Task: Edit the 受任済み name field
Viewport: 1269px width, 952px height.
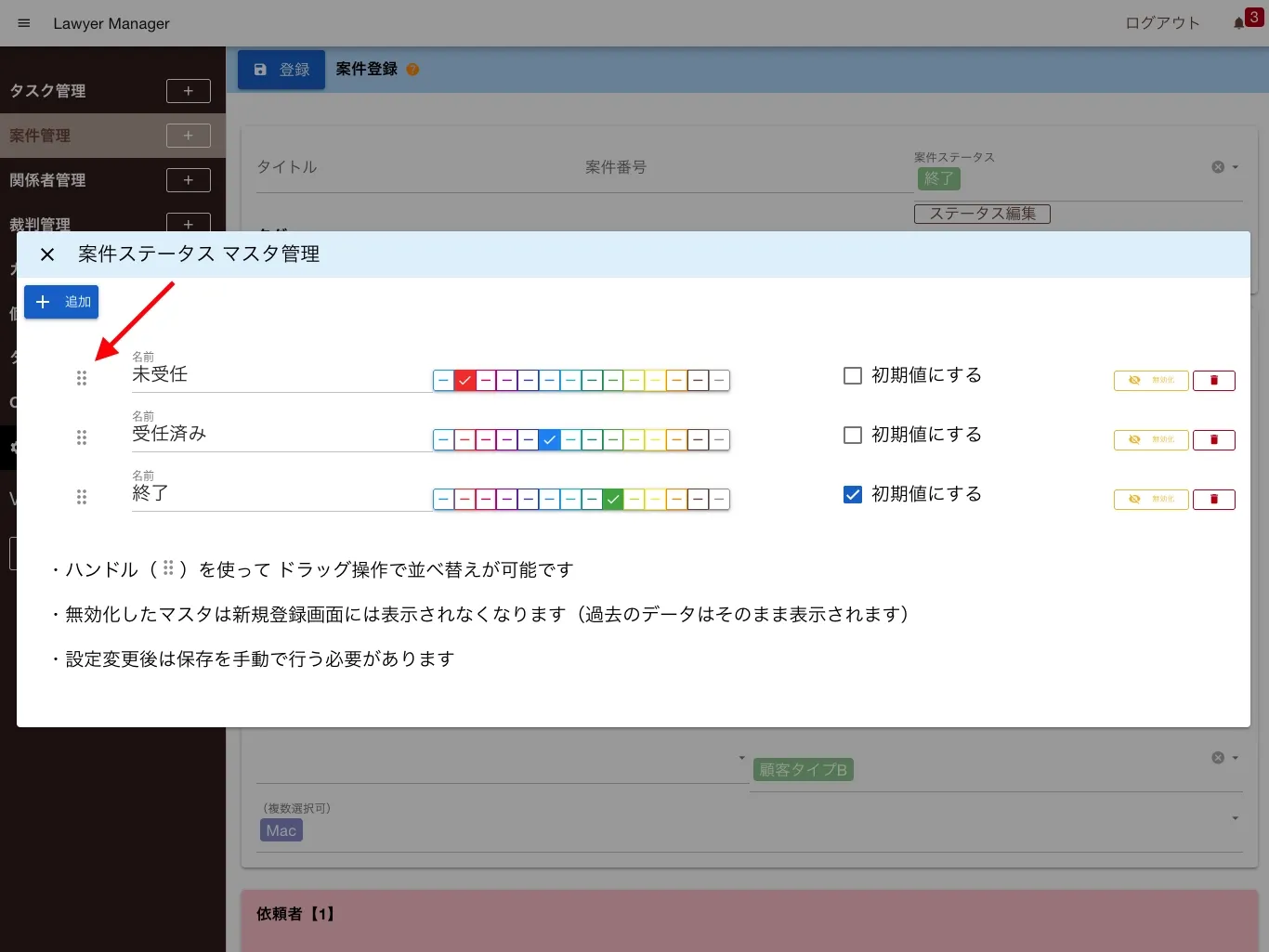Action: pos(281,434)
